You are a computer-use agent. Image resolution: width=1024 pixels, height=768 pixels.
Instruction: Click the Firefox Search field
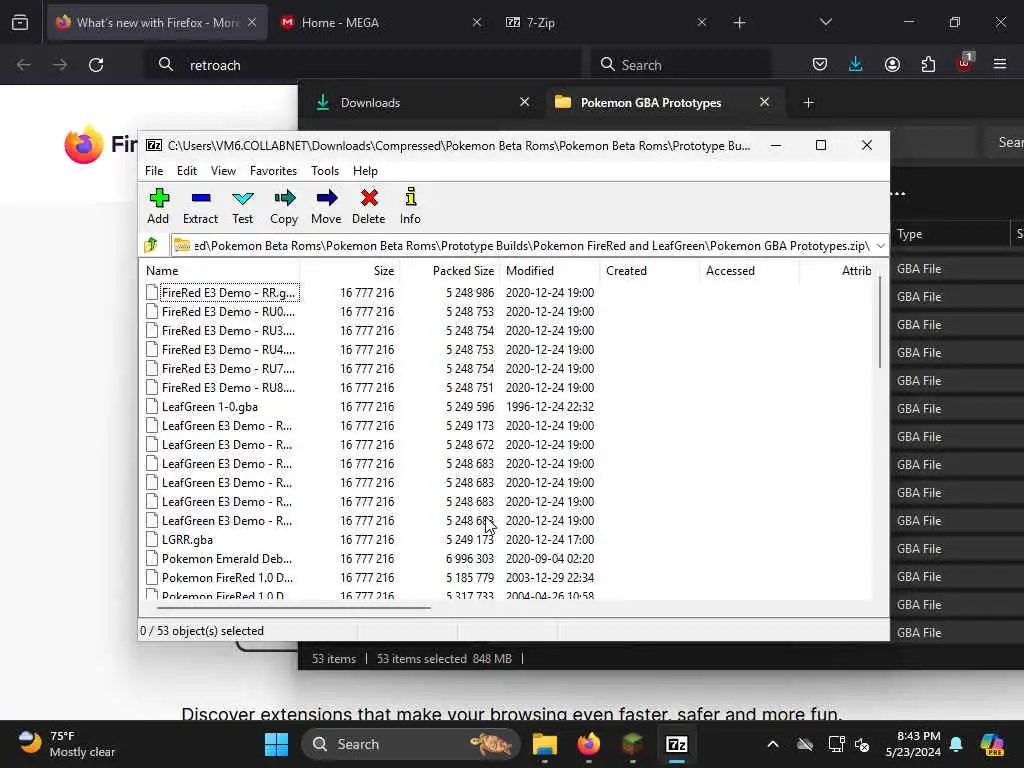point(680,65)
